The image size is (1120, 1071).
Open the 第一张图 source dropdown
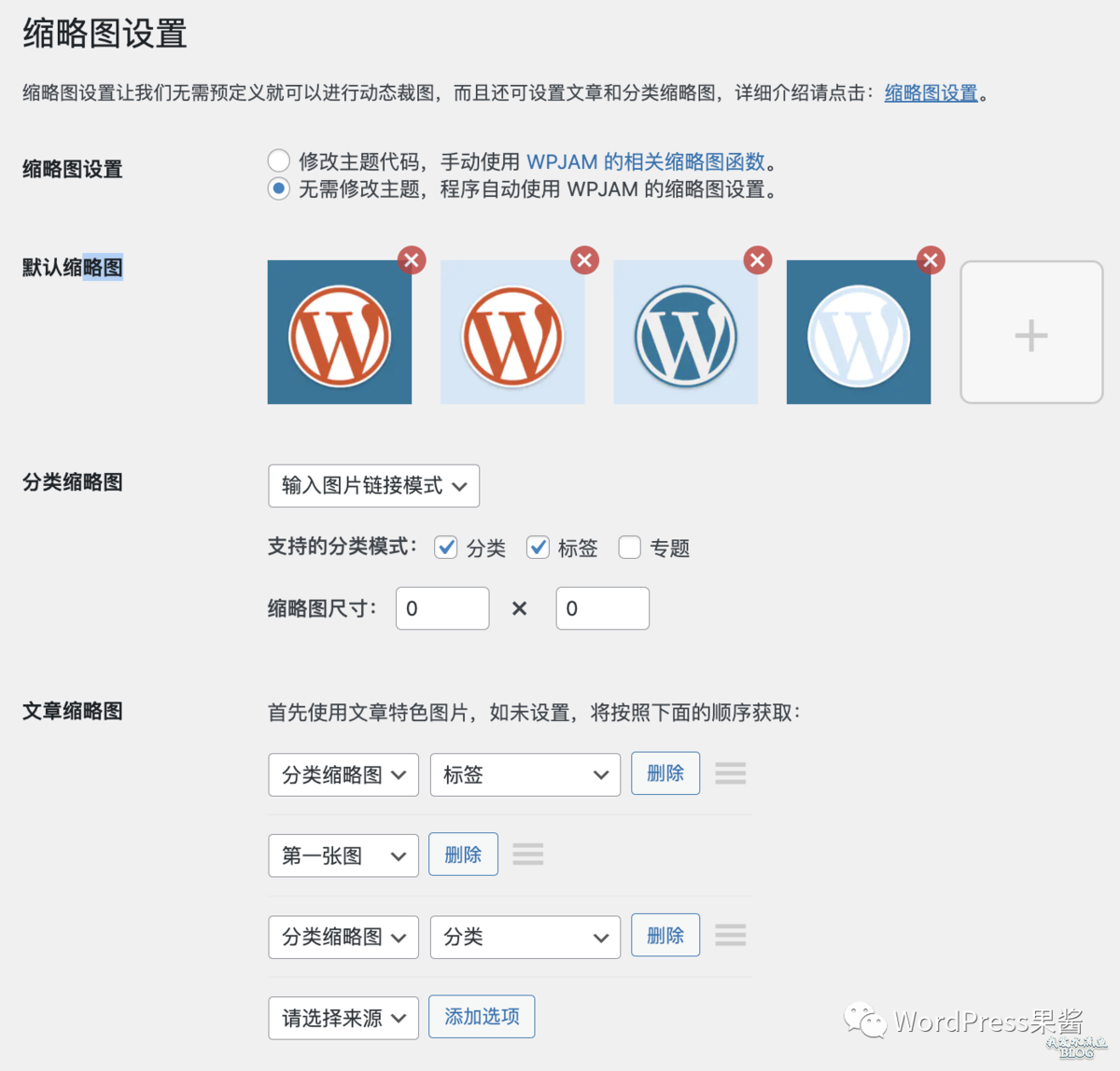[x=343, y=855]
